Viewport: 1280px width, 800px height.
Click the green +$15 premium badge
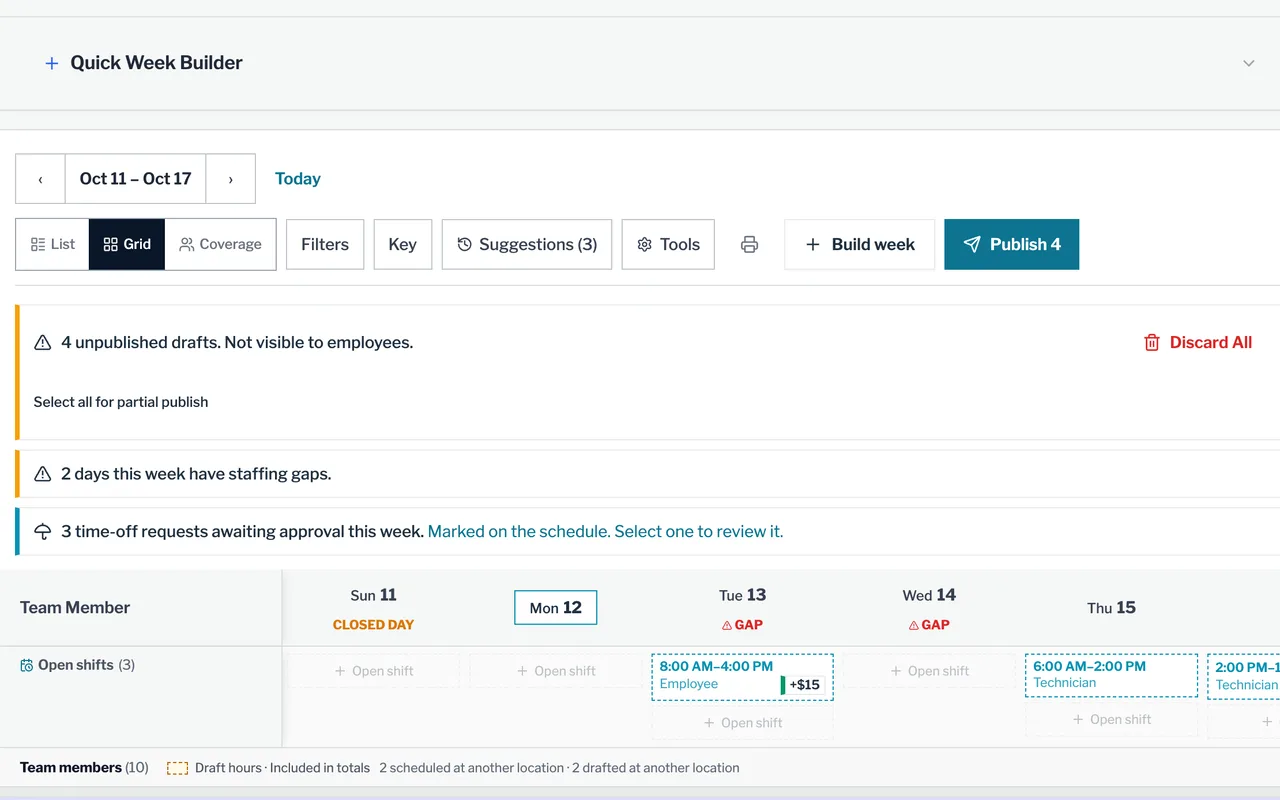(803, 685)
